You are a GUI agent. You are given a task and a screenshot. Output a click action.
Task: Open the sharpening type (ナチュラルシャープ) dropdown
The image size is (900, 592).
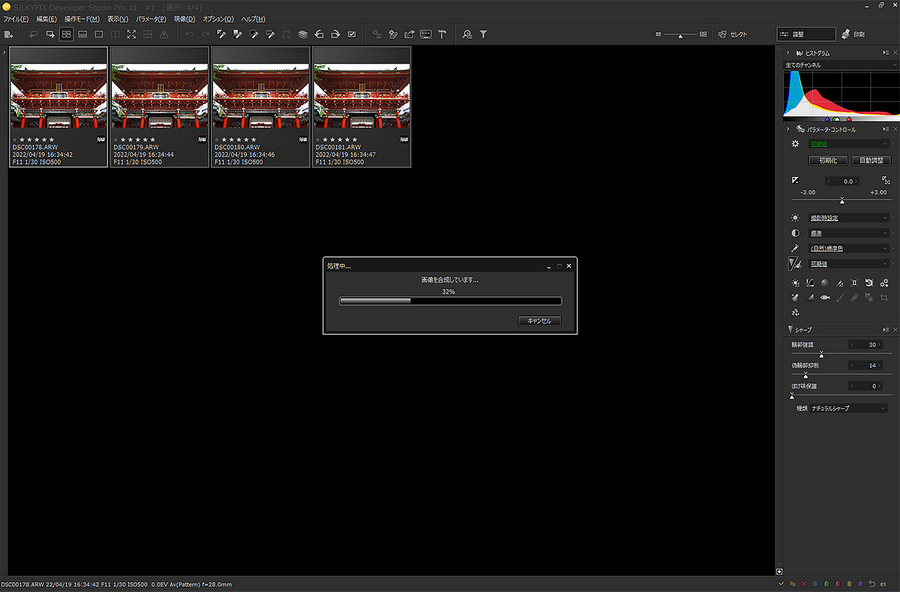pos(848,408)
